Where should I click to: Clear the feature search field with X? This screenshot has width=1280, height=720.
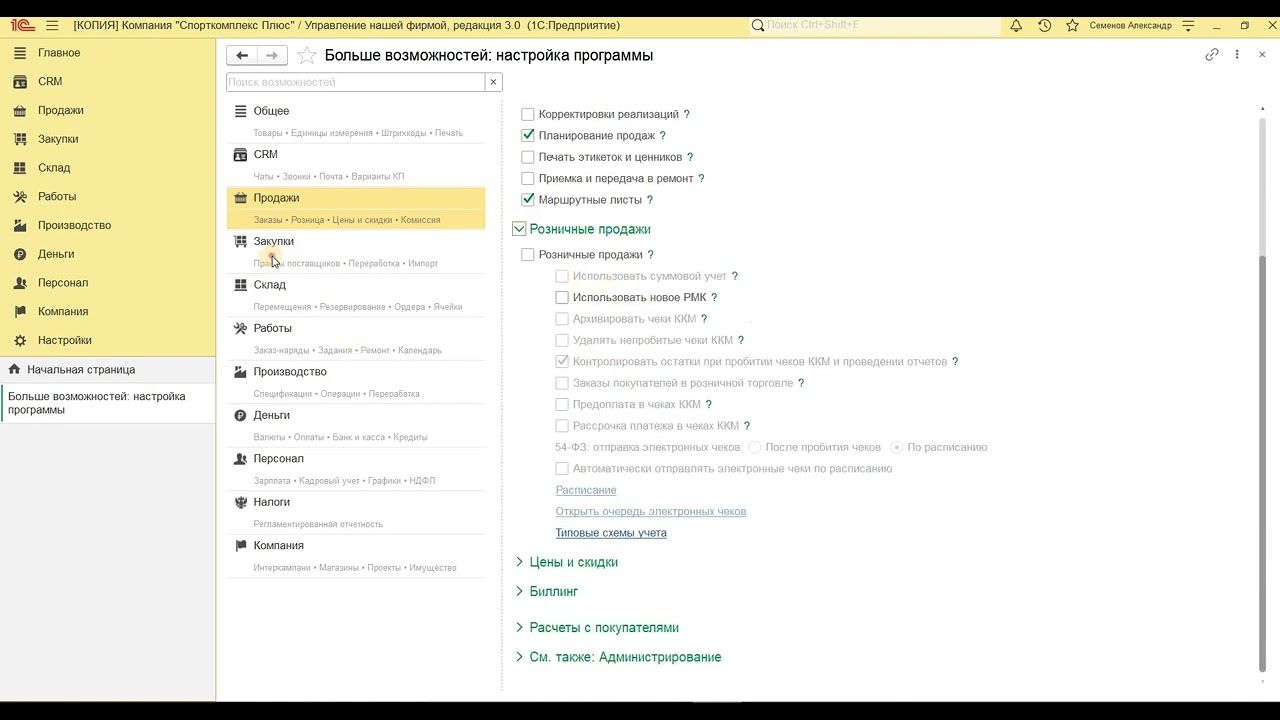point(493,82)
